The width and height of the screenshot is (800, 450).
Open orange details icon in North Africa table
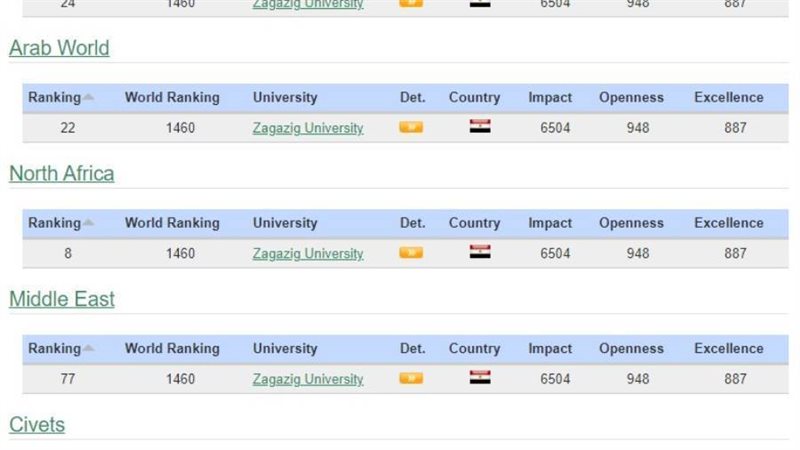(411, 253)
